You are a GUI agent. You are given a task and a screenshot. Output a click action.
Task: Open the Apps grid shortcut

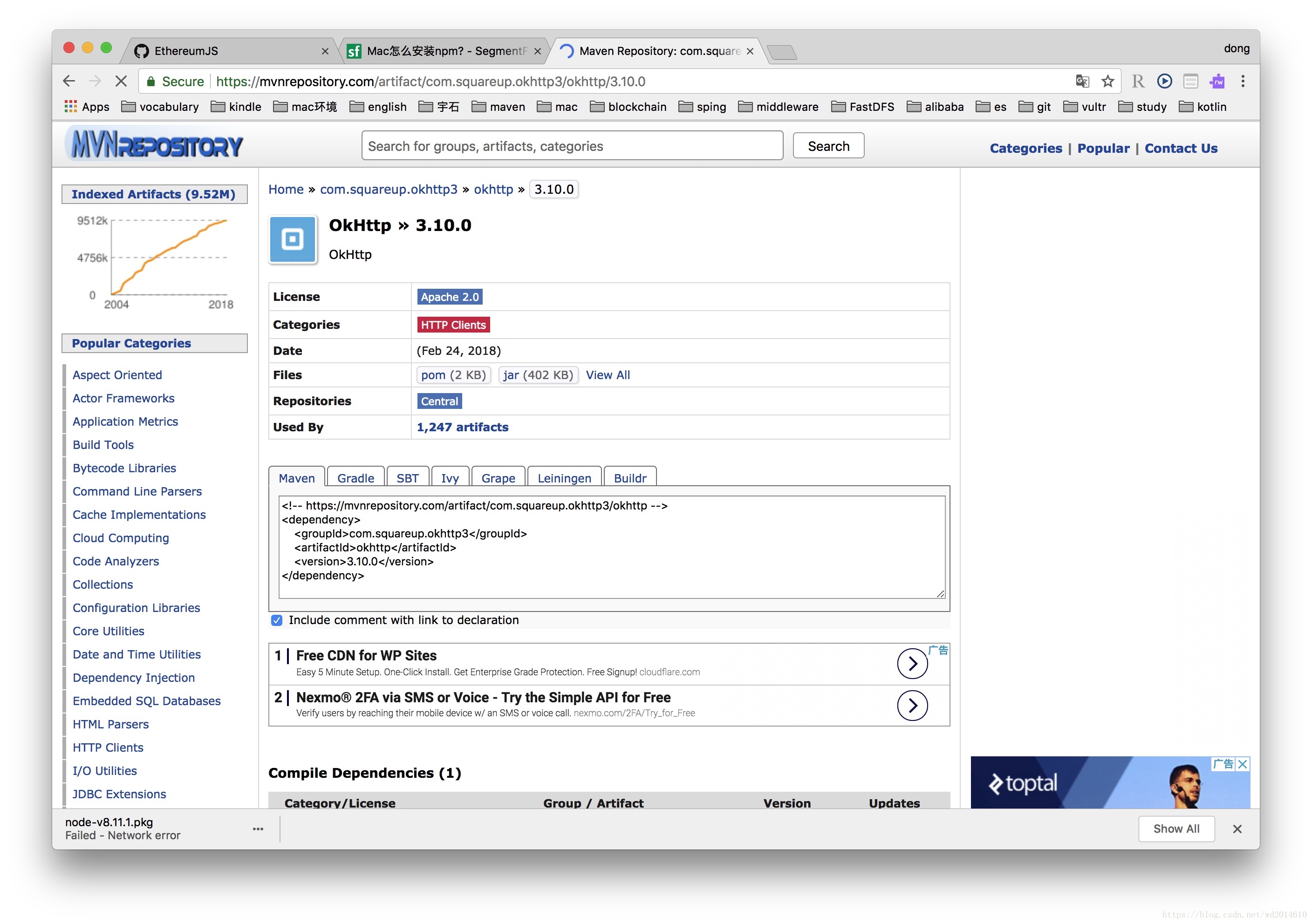pos(87,107)
